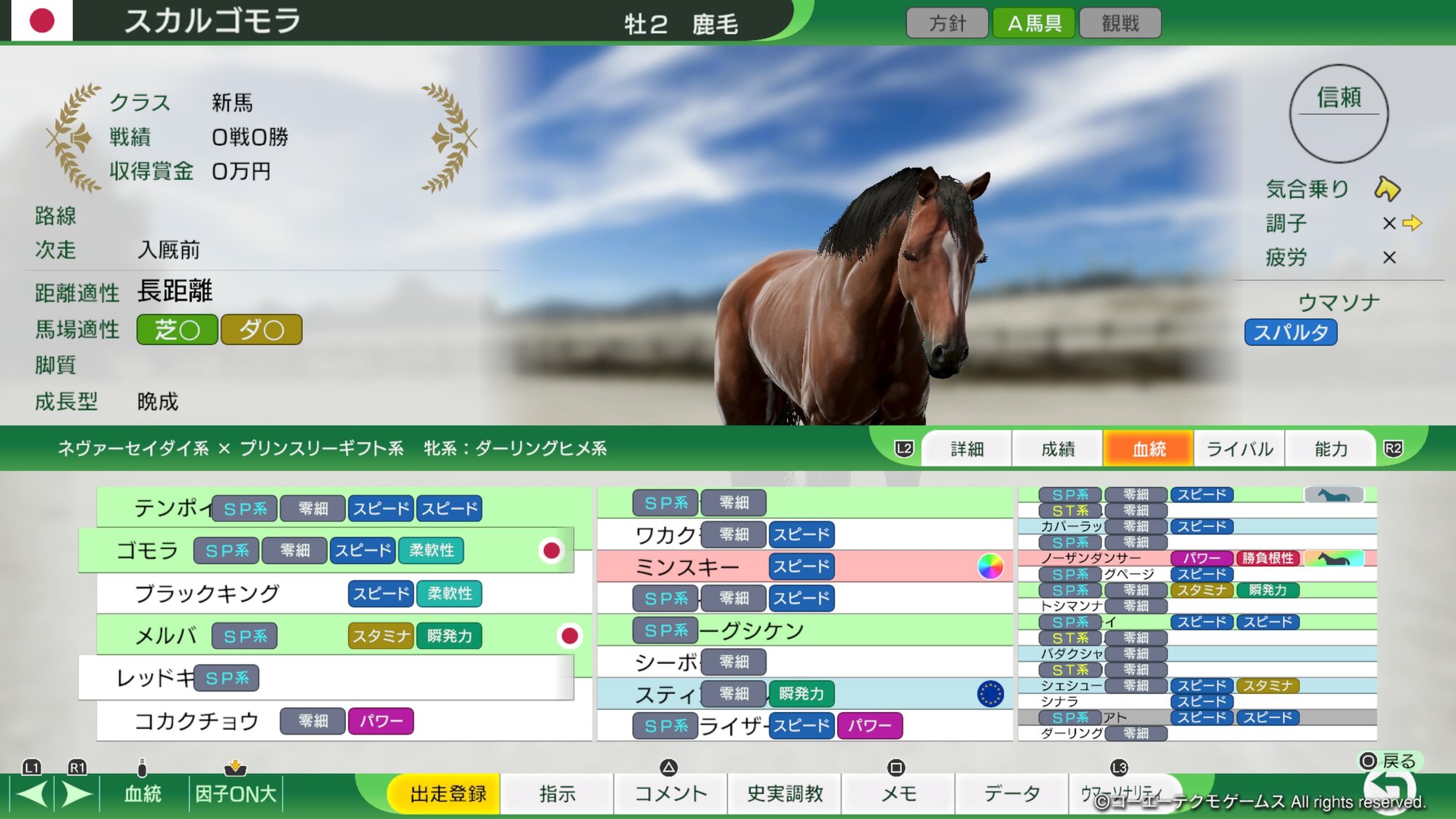This screenshot has width=1456, height=819.
Task: Click the horse silhouette icon in top pedigree row
Action: click(1334, 495)
